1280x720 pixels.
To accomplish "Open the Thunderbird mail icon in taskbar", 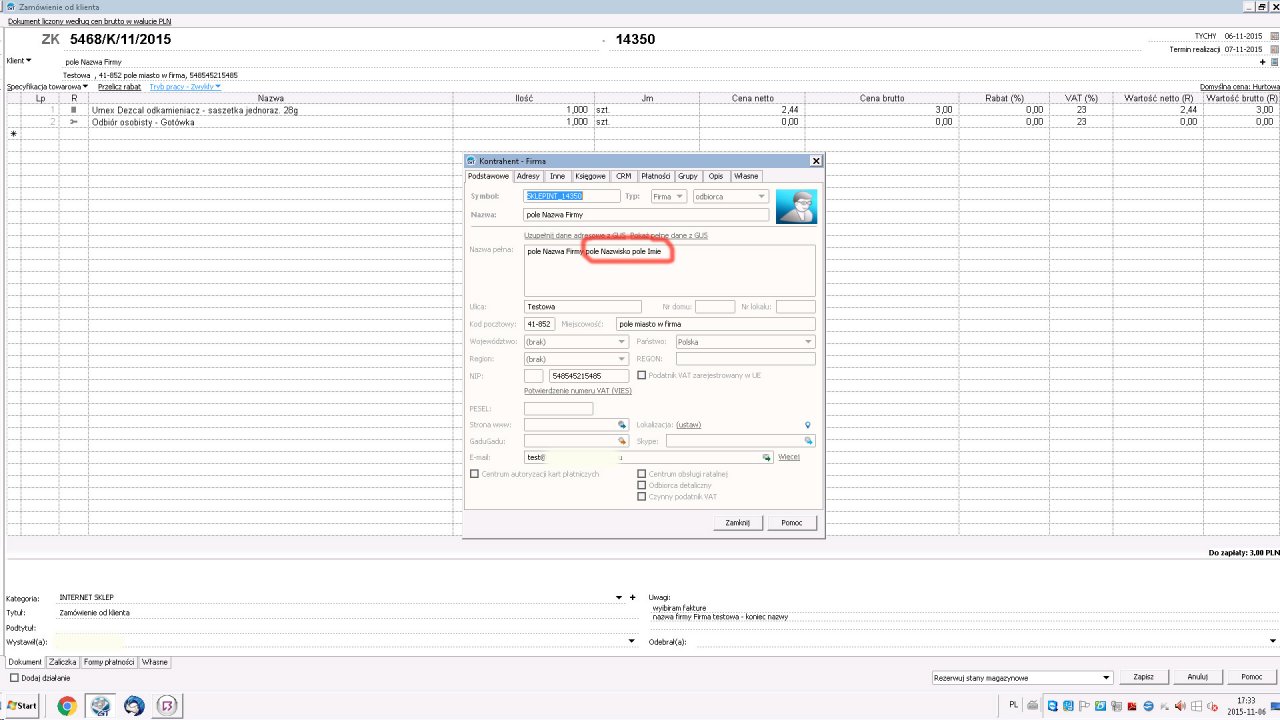I will pos(133,706).
